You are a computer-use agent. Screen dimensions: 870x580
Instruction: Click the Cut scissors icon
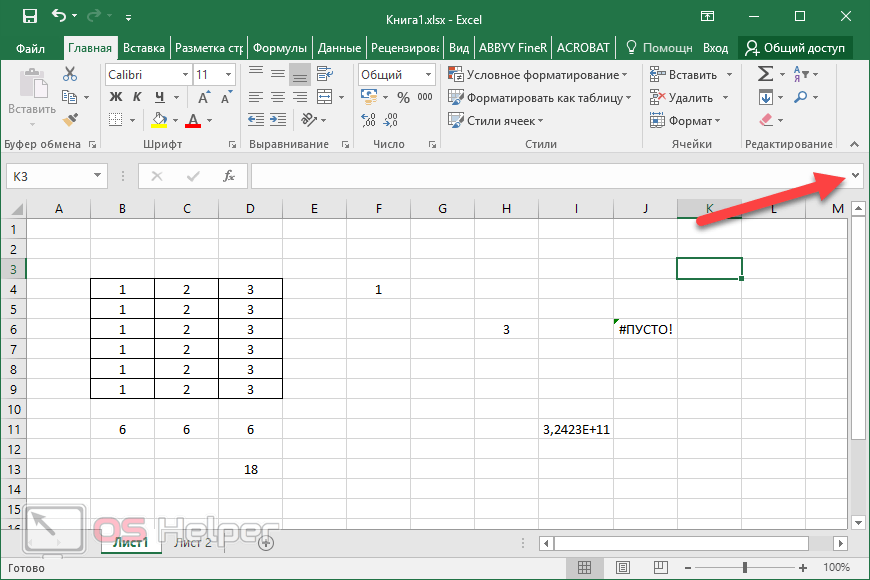69,74
